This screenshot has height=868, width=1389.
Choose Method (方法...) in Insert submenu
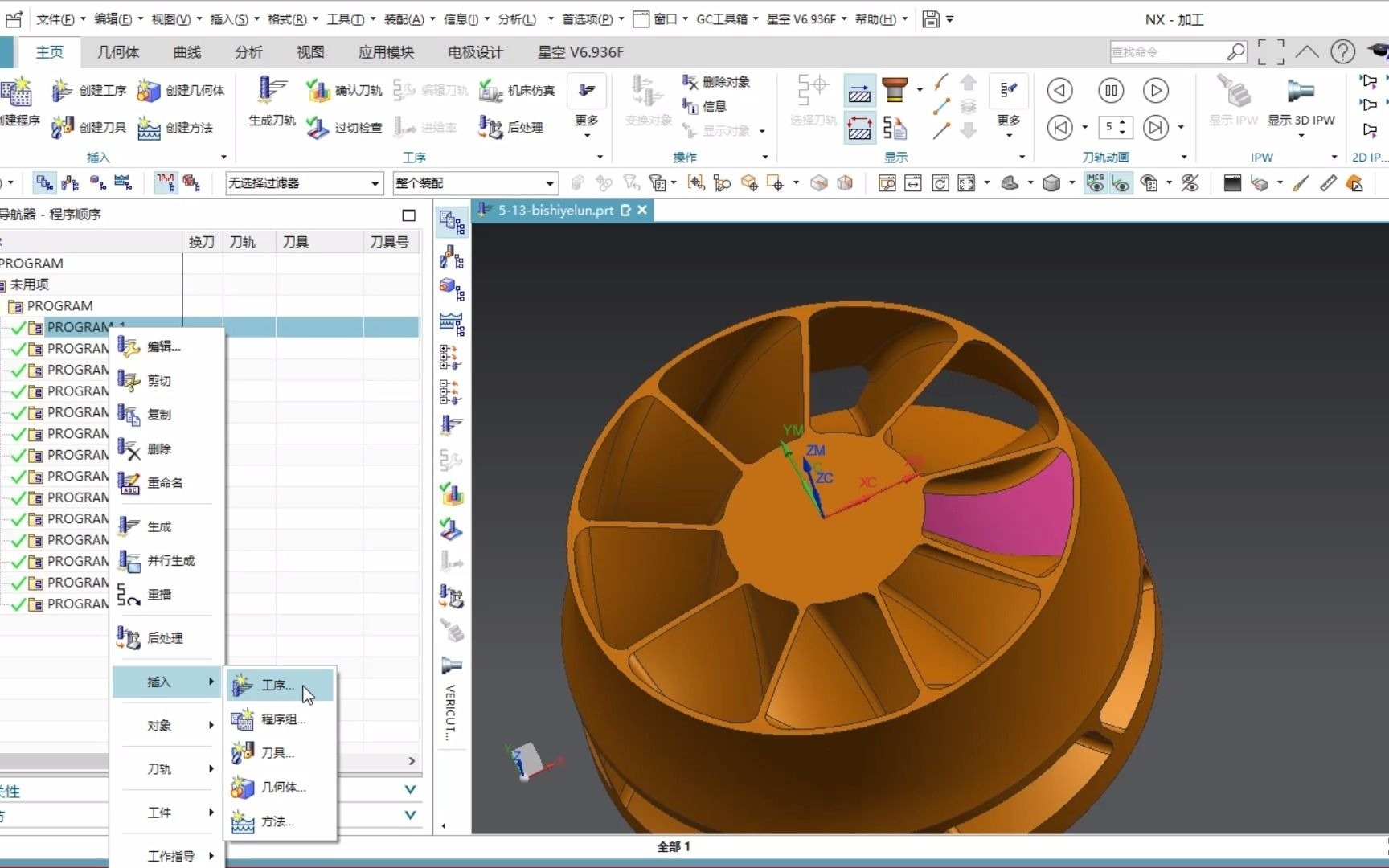(279, 821)
